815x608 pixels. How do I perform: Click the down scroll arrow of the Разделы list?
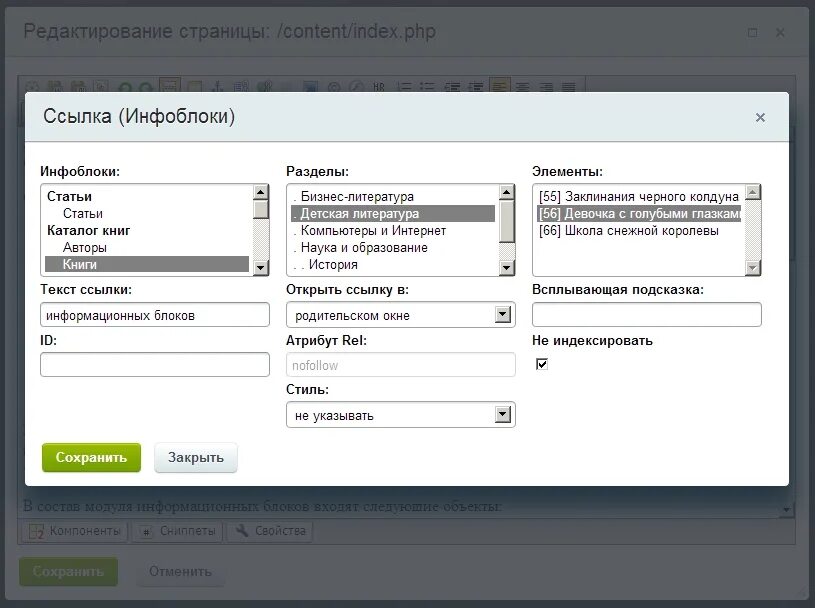tap(507, 268)
